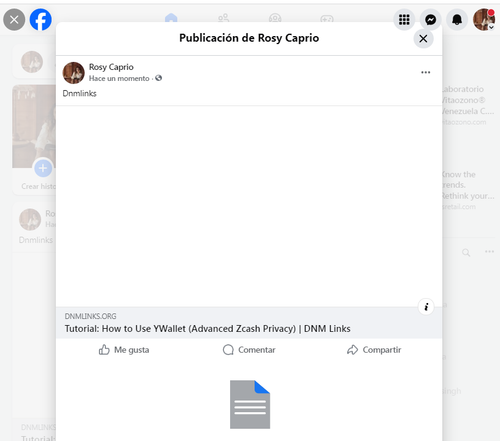Open the apps menu grid icon
Viewport: 500px width, 441px height.
pyautogui.click(x=404, y=20)
